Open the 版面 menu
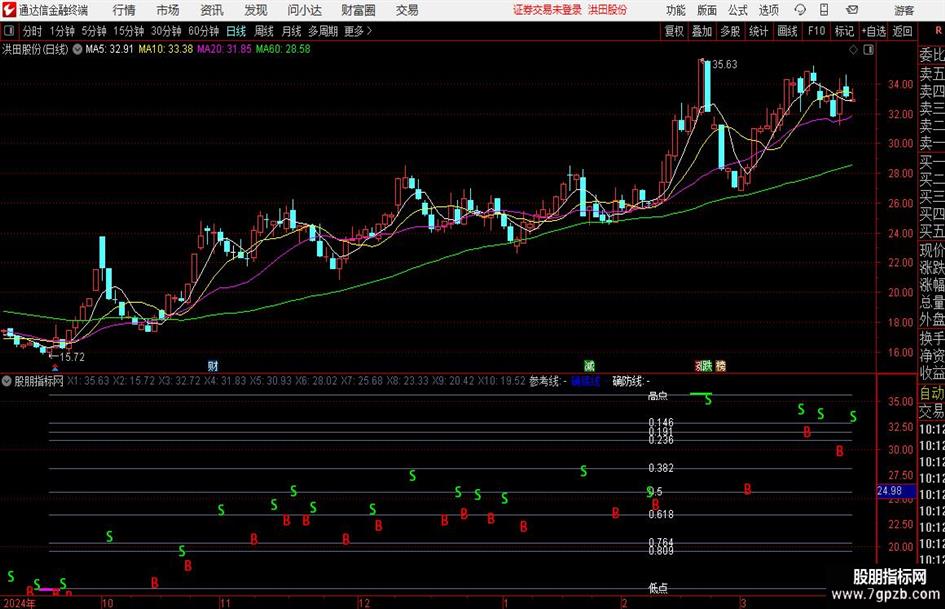This screenshot has width=945, height=609. pos(707,10)
